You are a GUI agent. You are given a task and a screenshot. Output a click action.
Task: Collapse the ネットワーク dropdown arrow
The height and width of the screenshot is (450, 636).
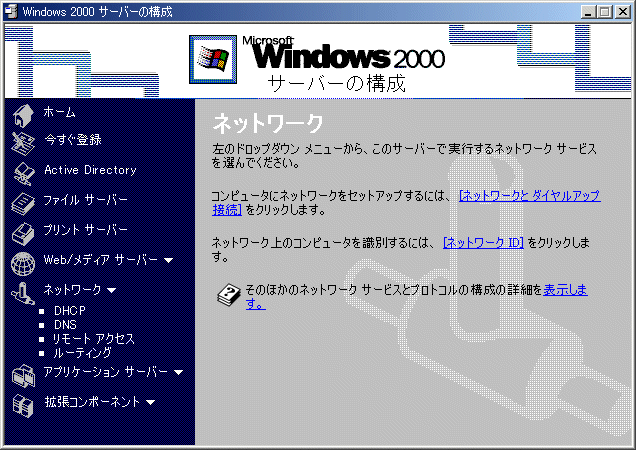tap(112, 290)
